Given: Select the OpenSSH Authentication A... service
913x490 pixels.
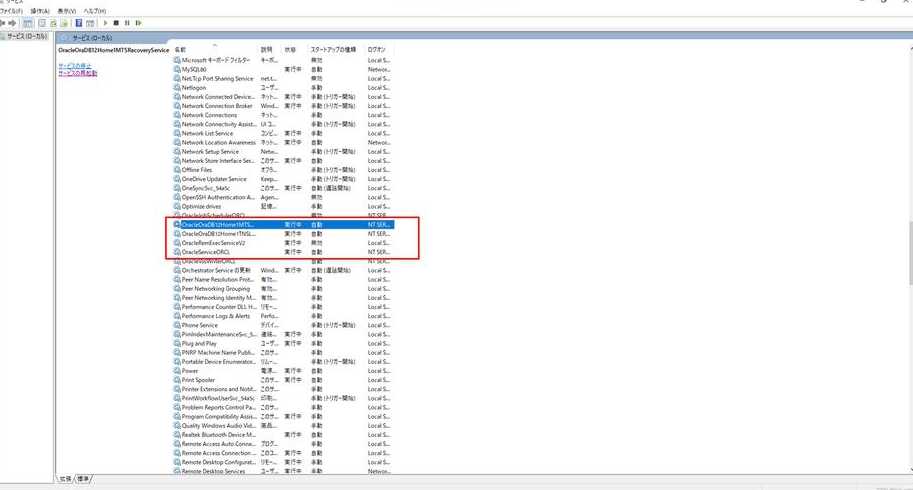Looking at the screenshot, I should [284, 197].
